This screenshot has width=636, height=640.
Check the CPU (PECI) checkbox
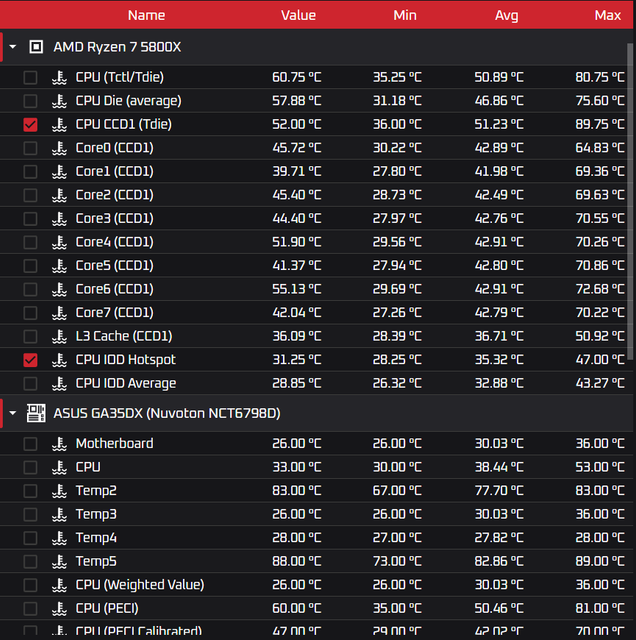pyautogui.click(x=30, y=609)
